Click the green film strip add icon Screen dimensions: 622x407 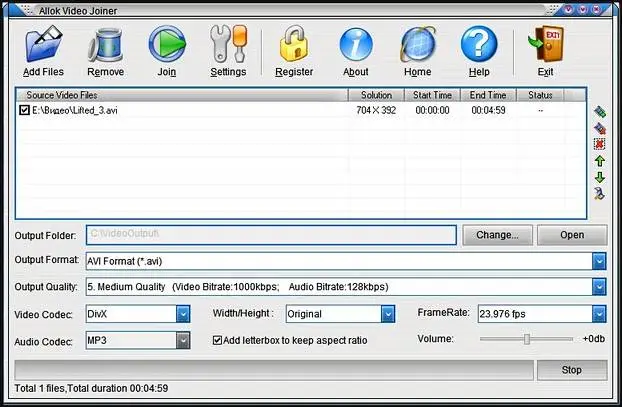coord(600,112)
